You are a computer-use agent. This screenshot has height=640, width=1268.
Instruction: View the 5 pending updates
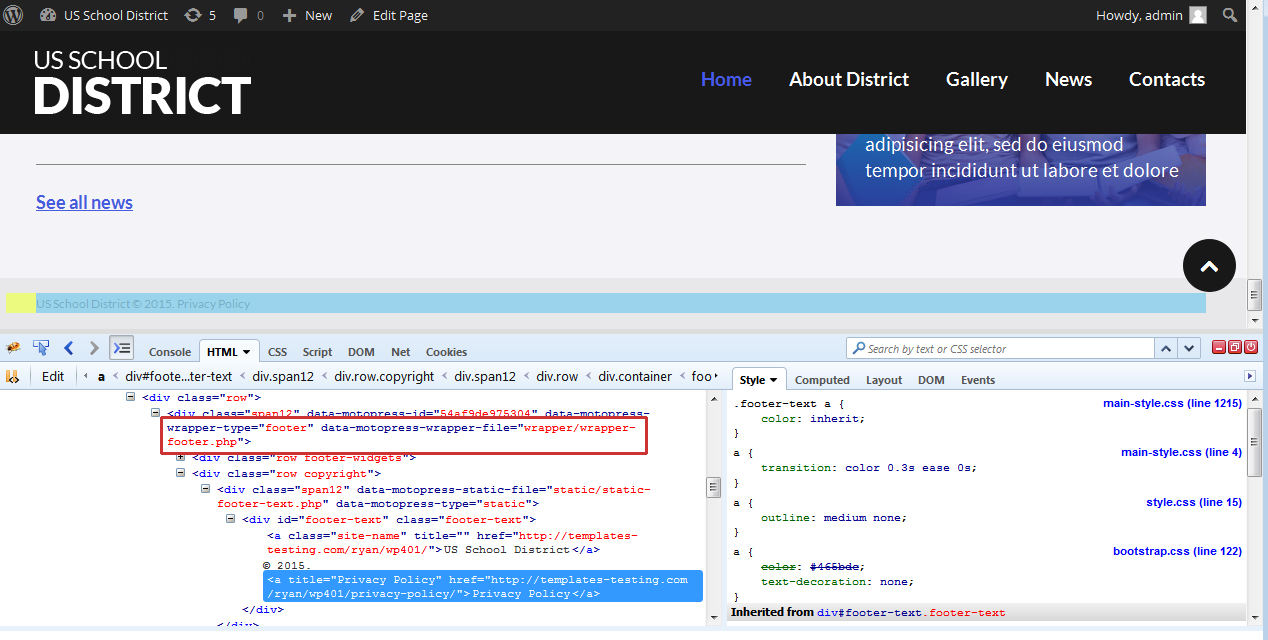point(200,15)
